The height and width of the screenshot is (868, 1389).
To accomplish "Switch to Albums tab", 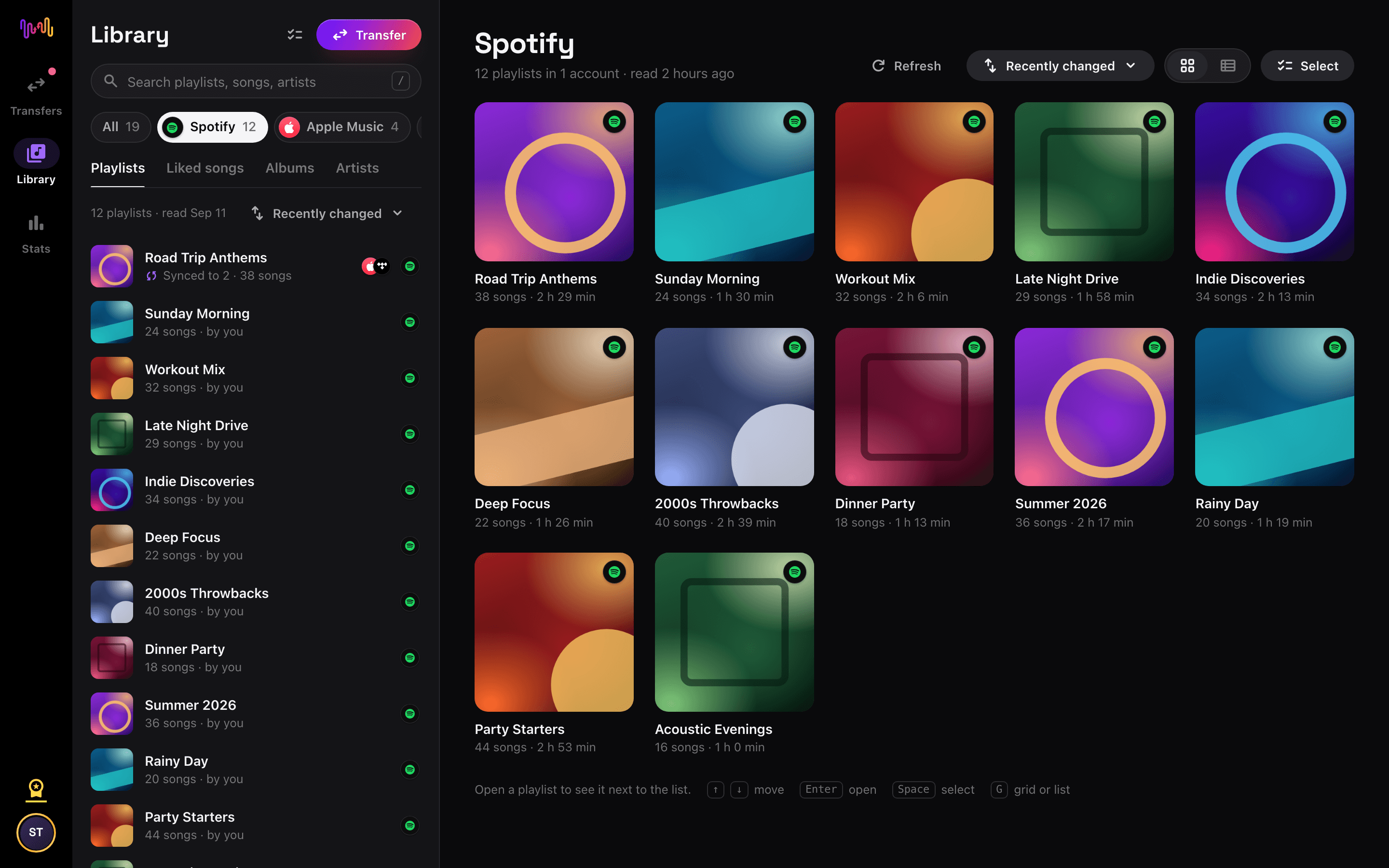I will click(x=290, y=168).
